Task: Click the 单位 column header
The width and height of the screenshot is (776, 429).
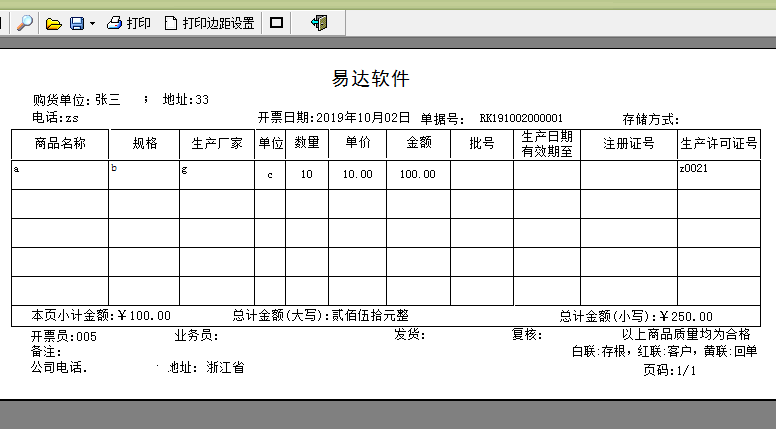Action: click(271, 143)
